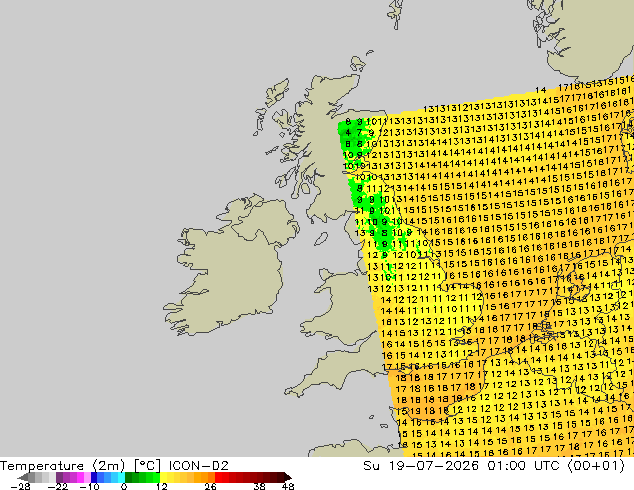Click the '[°C]' unit label
The width and height of the screenshot is (634, 490).
point(147,466)
